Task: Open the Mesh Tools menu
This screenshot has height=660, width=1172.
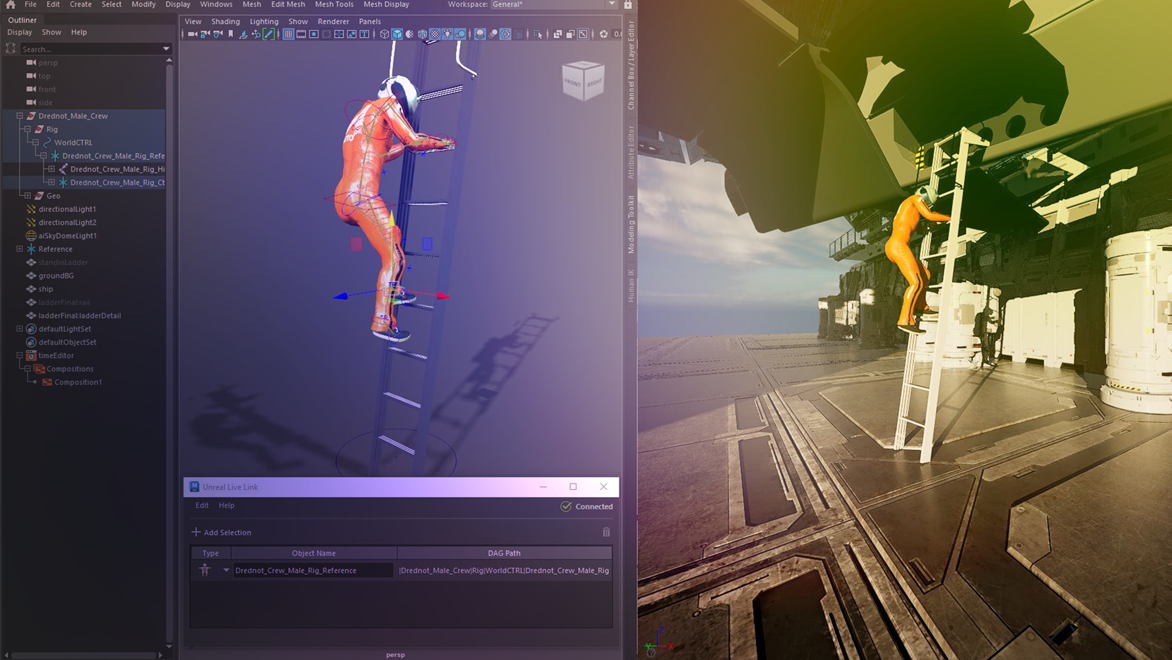Action: (x=334, y=5)
